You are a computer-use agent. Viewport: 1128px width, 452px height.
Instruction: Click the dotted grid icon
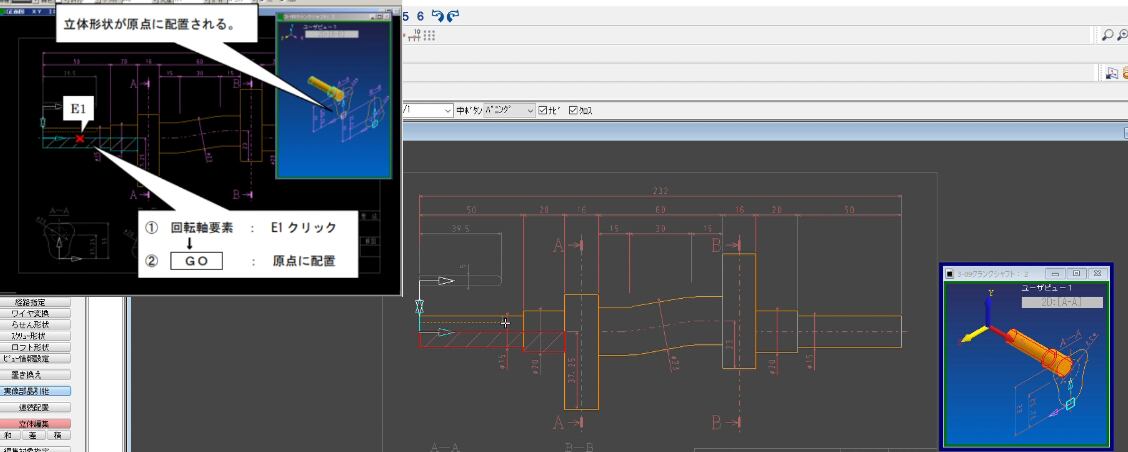tap(430, 35)
